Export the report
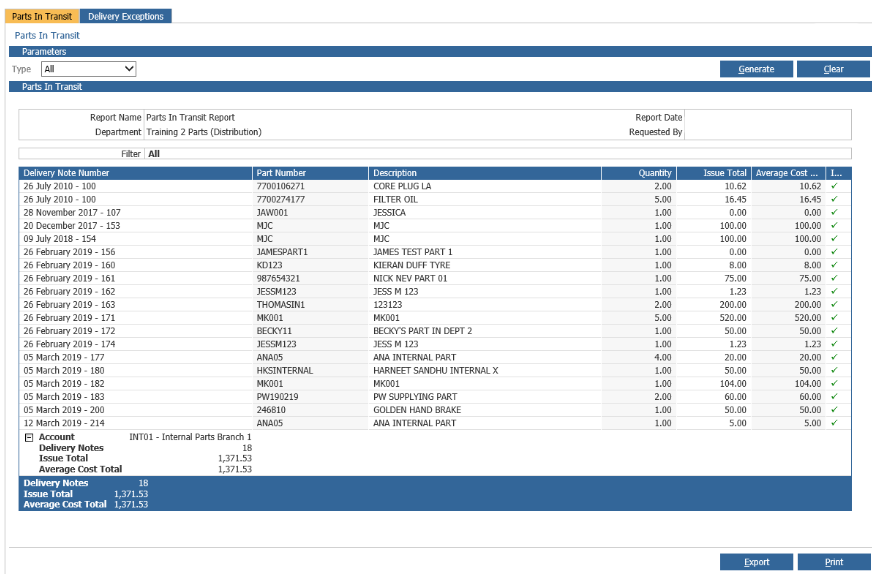Image resolution: width=872 pixels, height=578 pixels. tap(756, 562)
